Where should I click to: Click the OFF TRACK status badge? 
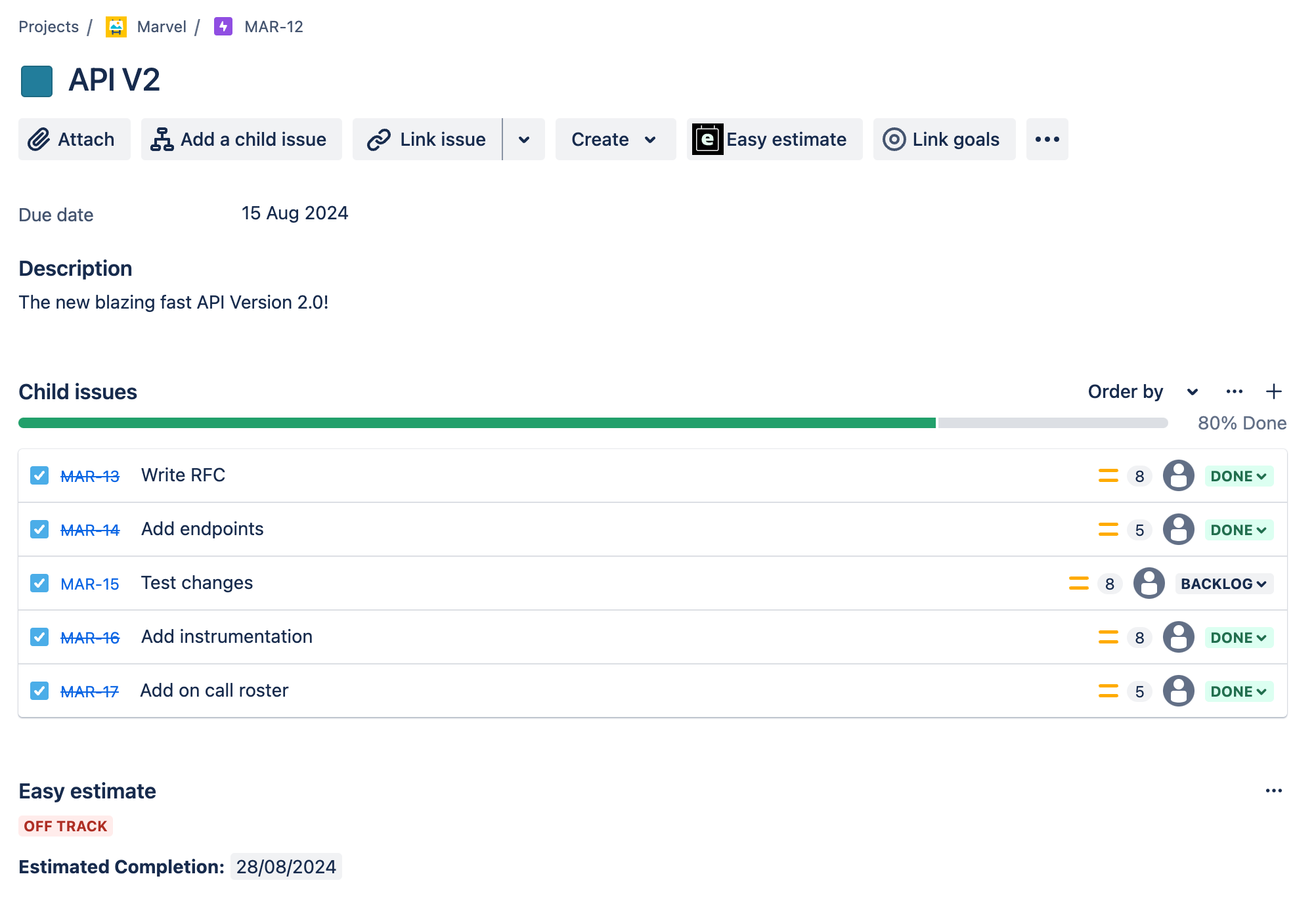click(x=66, y=826)
